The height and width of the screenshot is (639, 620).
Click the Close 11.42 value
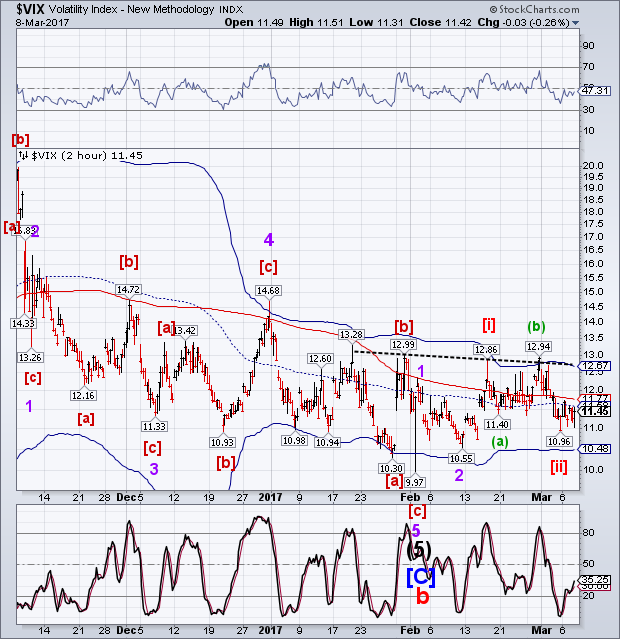coord(440,22)
